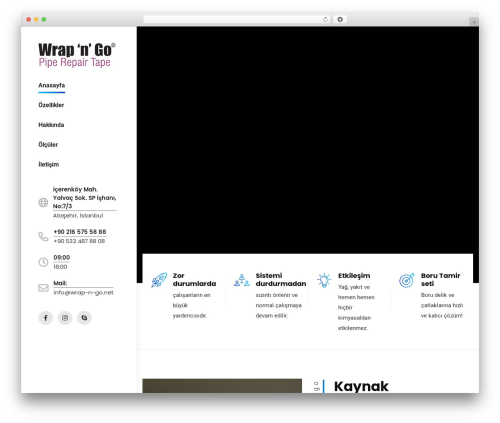This screenshot has height=423, width=500.
Task: Click the Kaynak heading
Action: (x=361, y=386)
